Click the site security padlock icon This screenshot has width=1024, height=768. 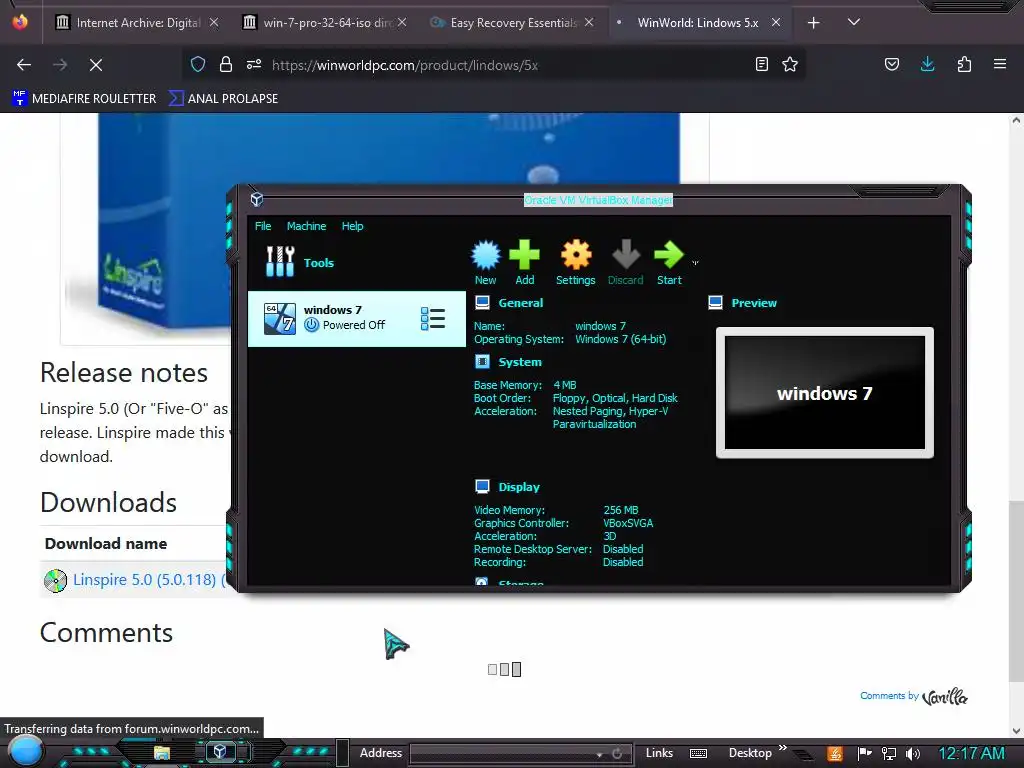[x=226, y=64]
